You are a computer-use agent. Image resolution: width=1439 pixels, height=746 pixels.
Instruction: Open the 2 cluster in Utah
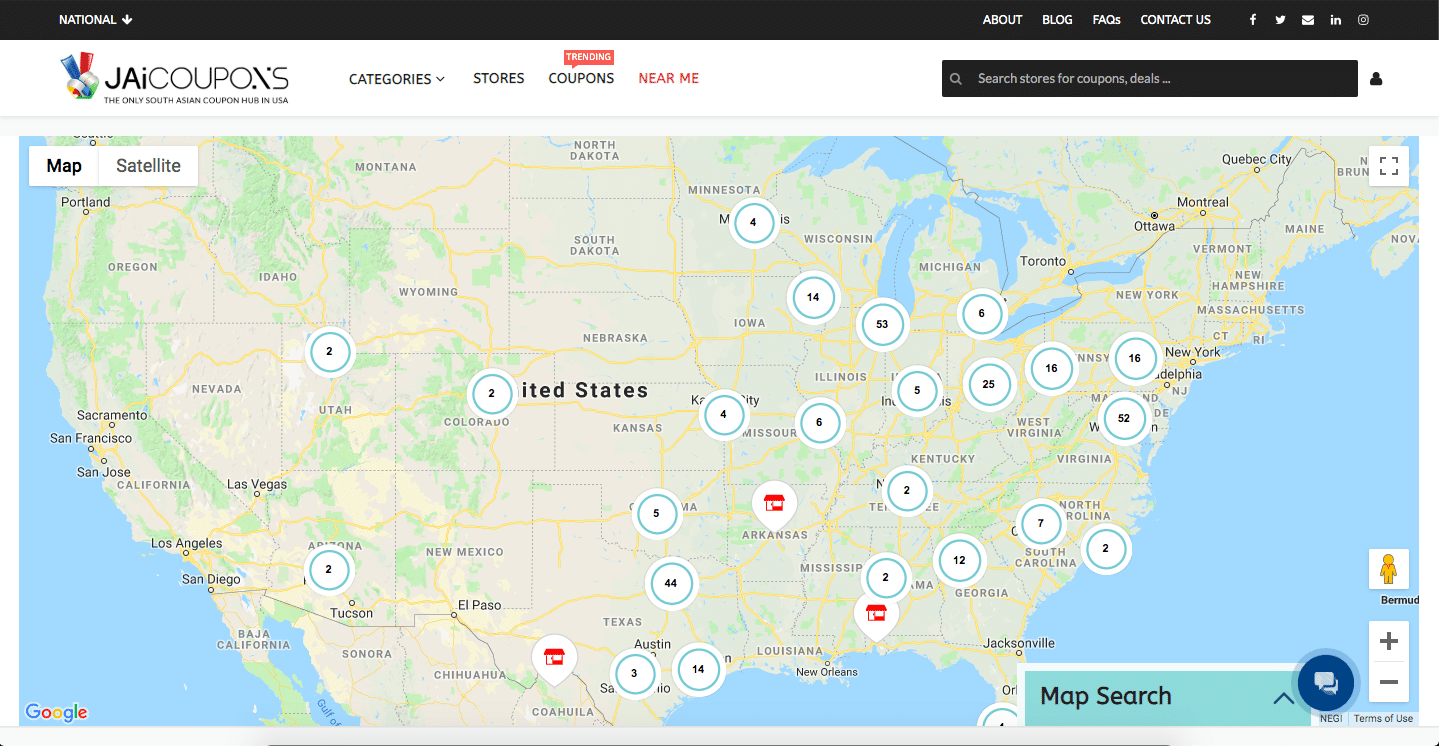tap(329, 352)
